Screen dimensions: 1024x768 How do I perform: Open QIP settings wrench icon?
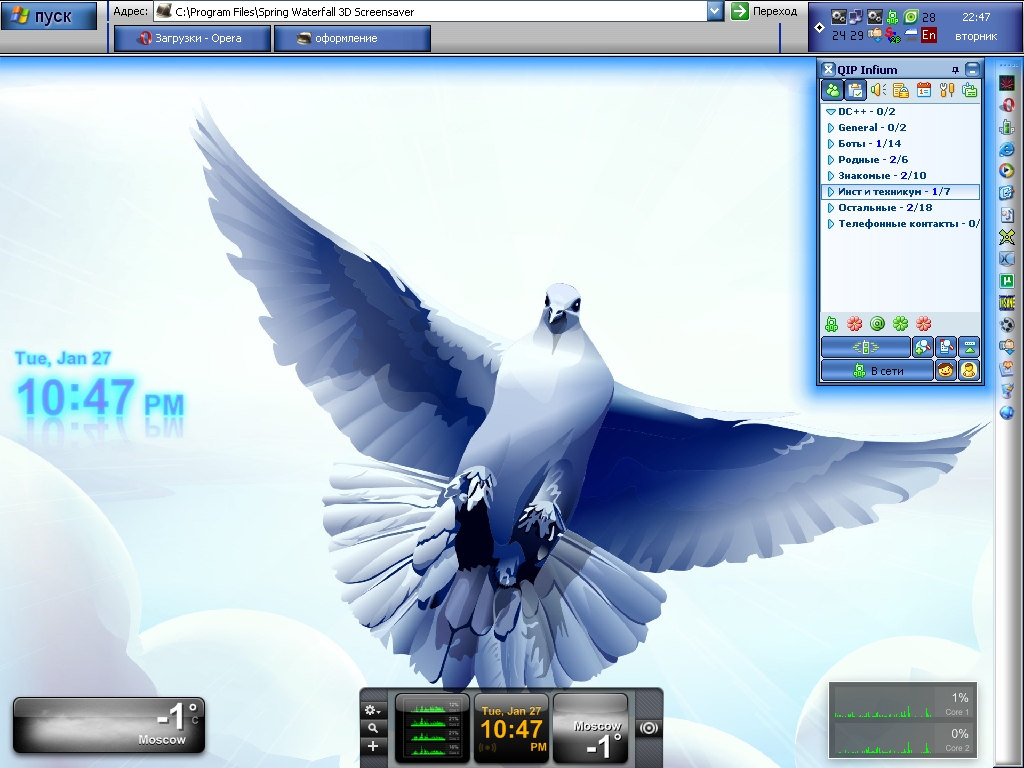click(947, 90)
